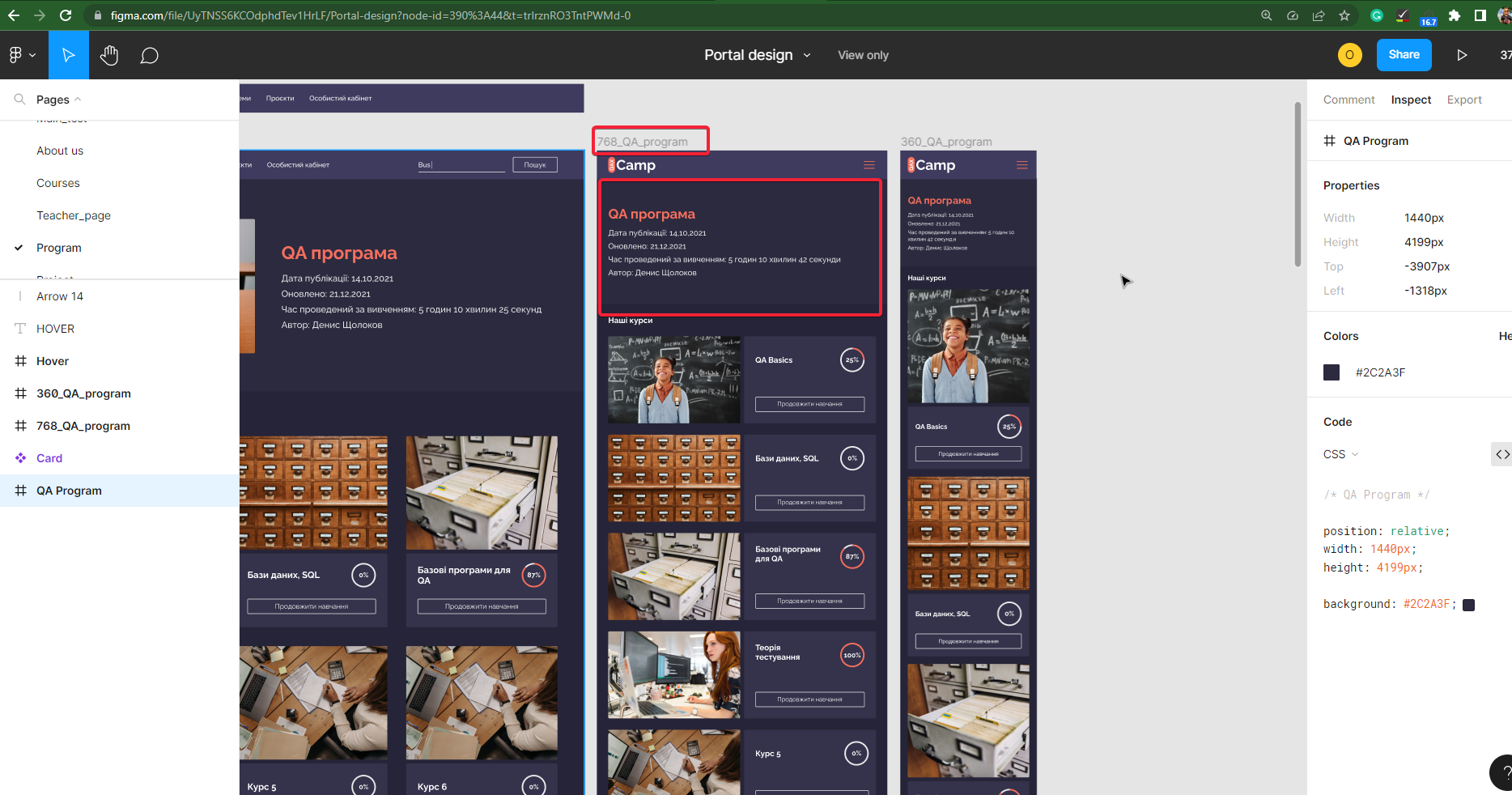The width and height of the screenshot is (1512, 795).
Task: Switch to the Inspect tab
Action: pyautogui.click(x=1410, y=100)
